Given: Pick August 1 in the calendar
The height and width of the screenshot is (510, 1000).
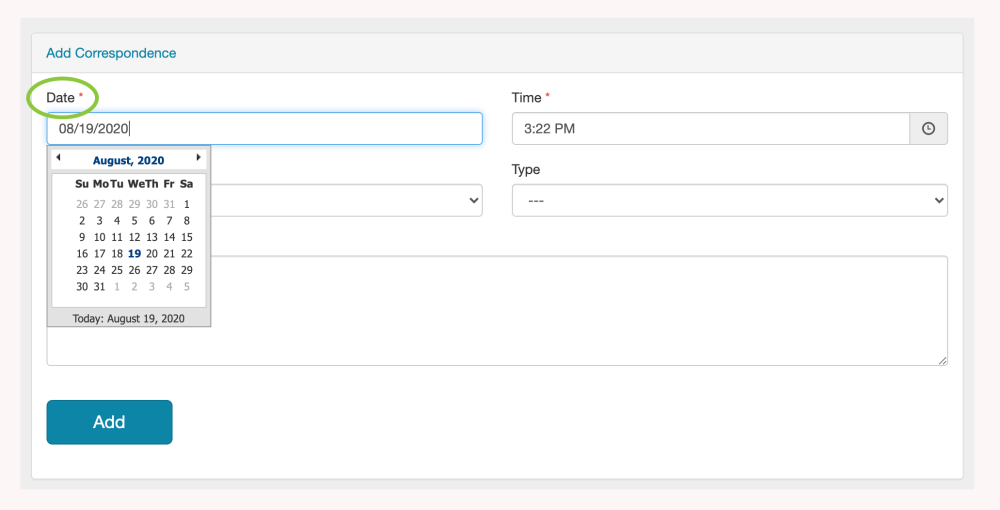Looking at the screenshot, I should pos(187,204).
